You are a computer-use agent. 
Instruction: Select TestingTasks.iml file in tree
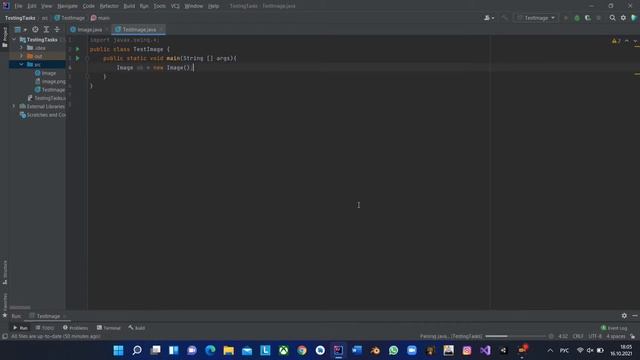[46, 98]
